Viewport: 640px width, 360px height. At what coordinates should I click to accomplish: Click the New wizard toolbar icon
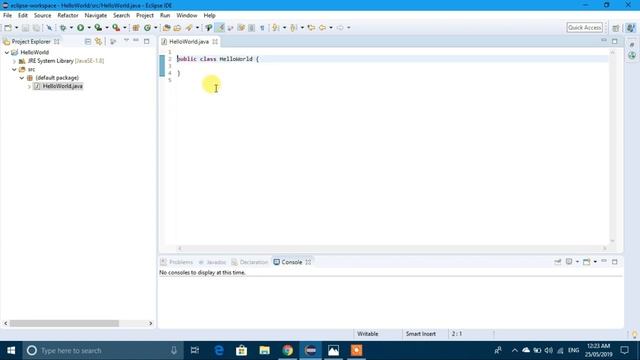[x=8, y=28]
